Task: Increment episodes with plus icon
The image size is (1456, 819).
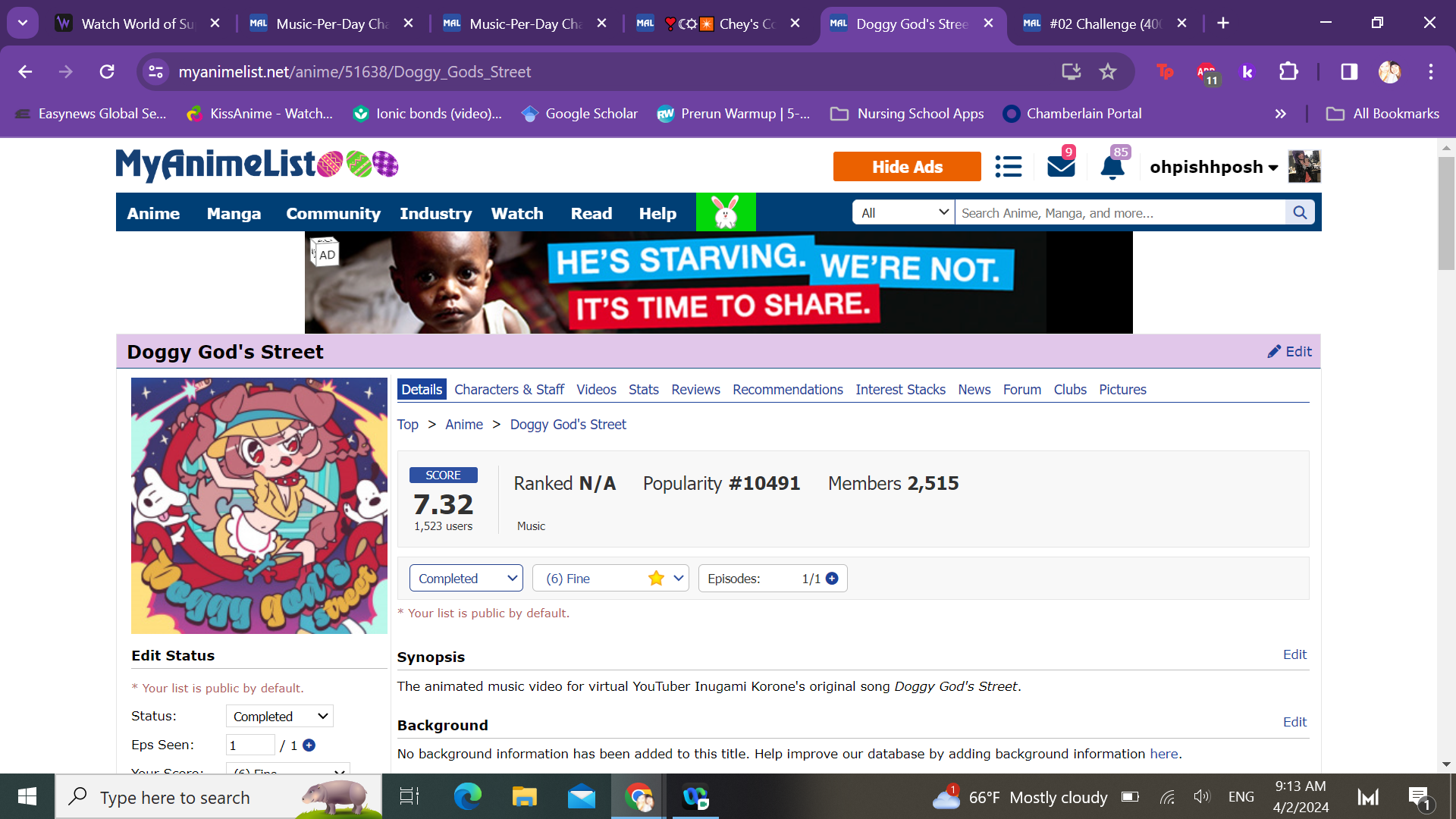Action: pos(832,579)
